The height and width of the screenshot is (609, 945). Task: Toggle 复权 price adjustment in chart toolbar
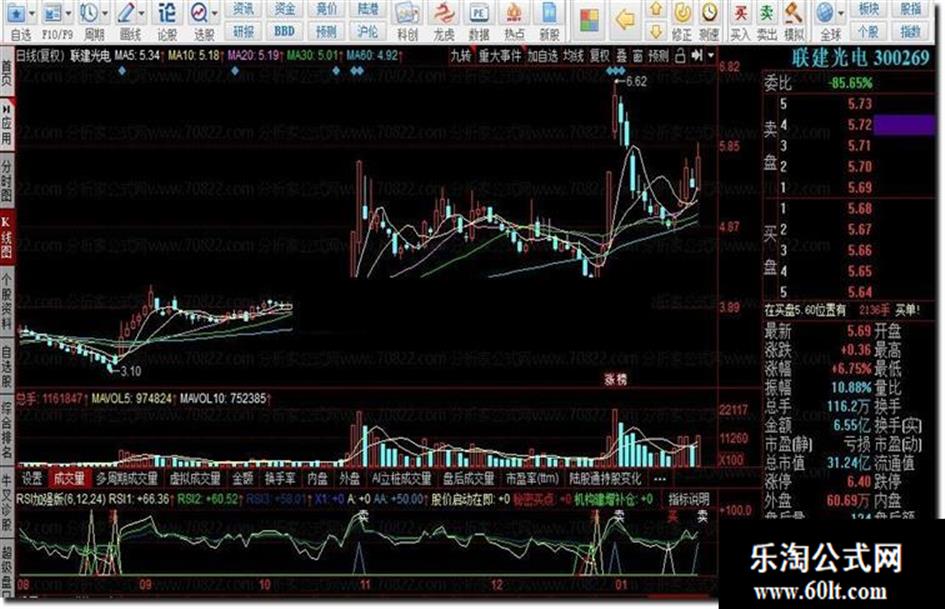click(599, 56)
